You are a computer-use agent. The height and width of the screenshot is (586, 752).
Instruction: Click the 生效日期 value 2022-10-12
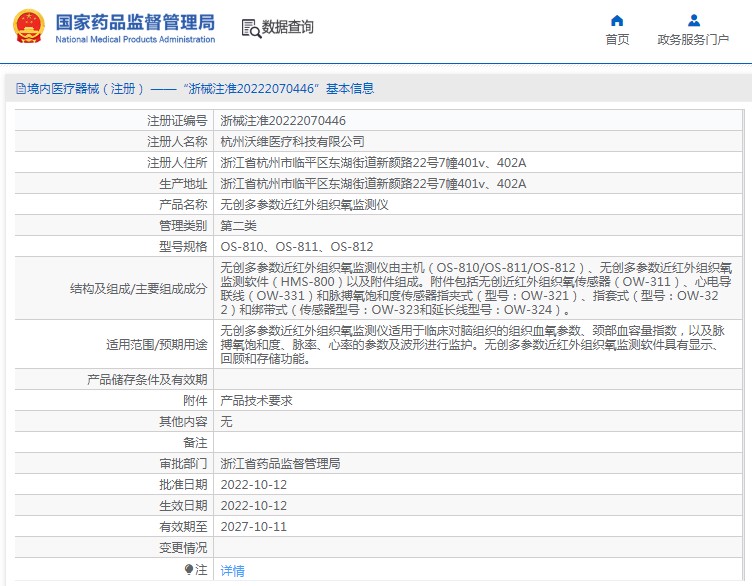(254, 506)
